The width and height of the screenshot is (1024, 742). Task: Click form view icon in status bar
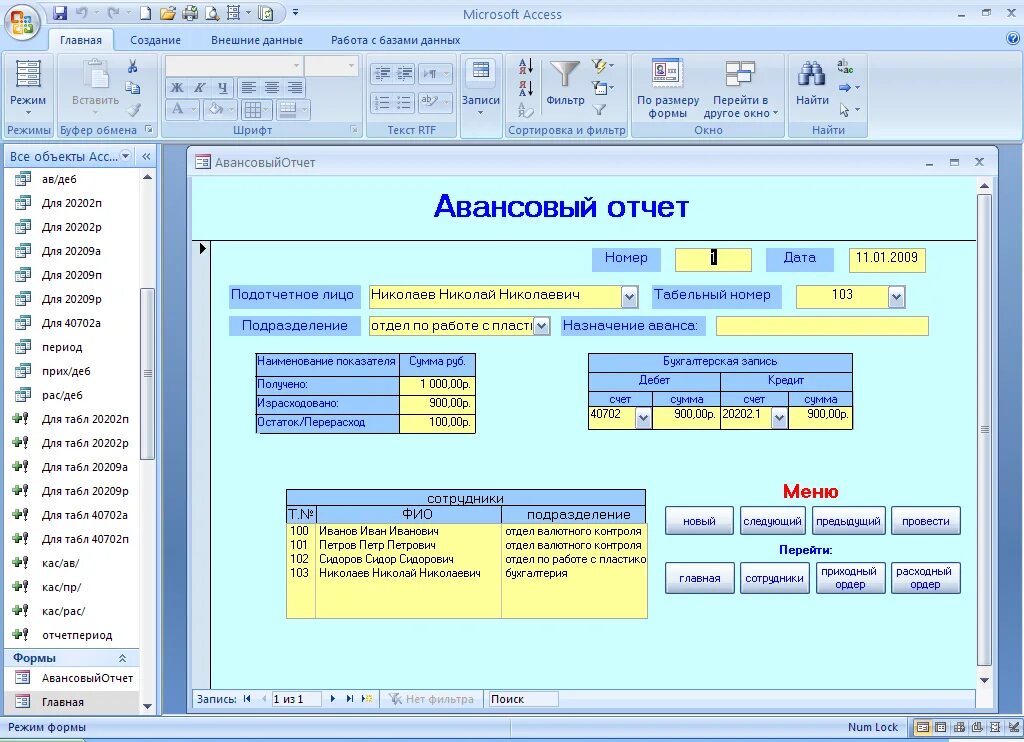pos(923,727)
